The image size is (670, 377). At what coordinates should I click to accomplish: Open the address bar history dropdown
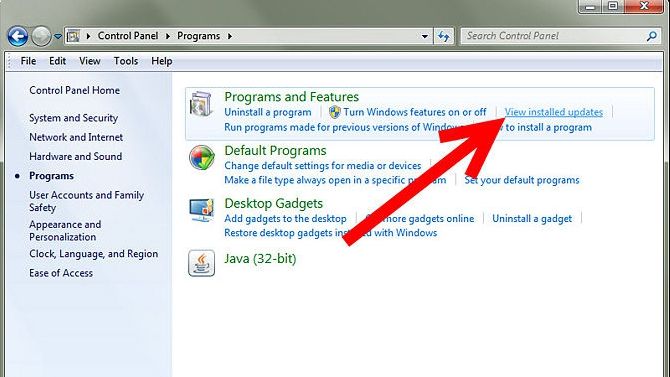click(x=424, y=36)
